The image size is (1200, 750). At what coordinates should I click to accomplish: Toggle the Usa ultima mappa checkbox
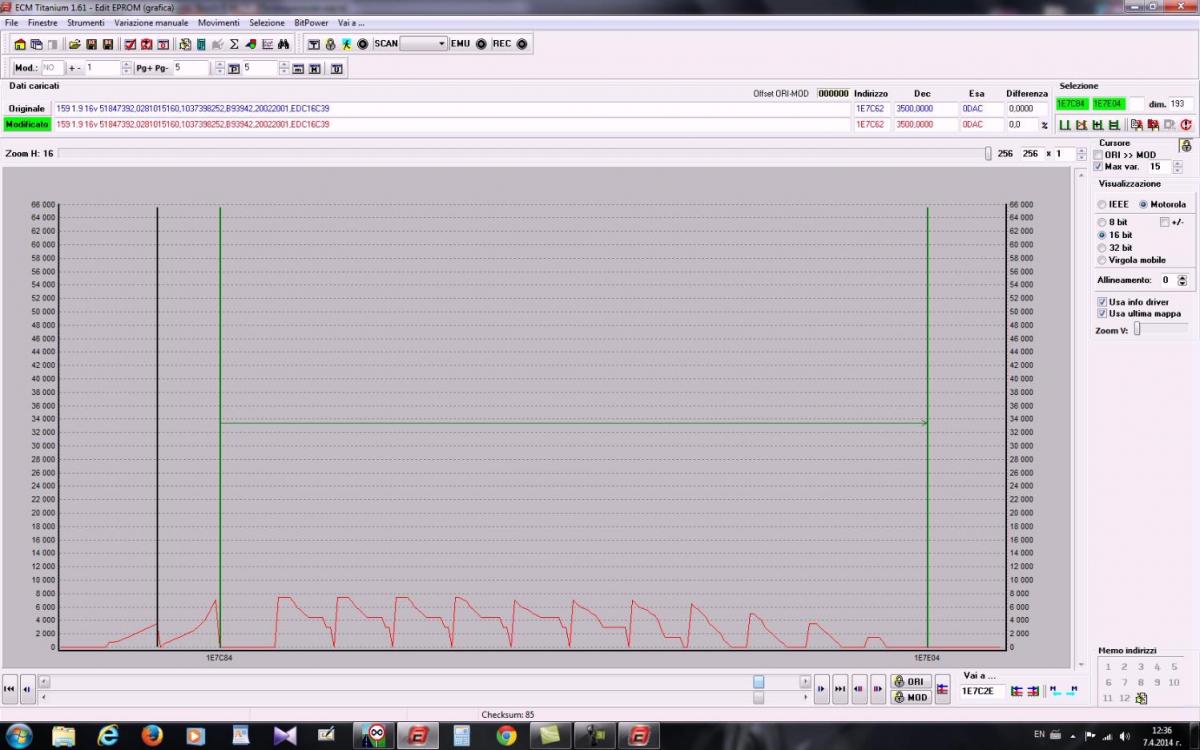click(1102, 313)
